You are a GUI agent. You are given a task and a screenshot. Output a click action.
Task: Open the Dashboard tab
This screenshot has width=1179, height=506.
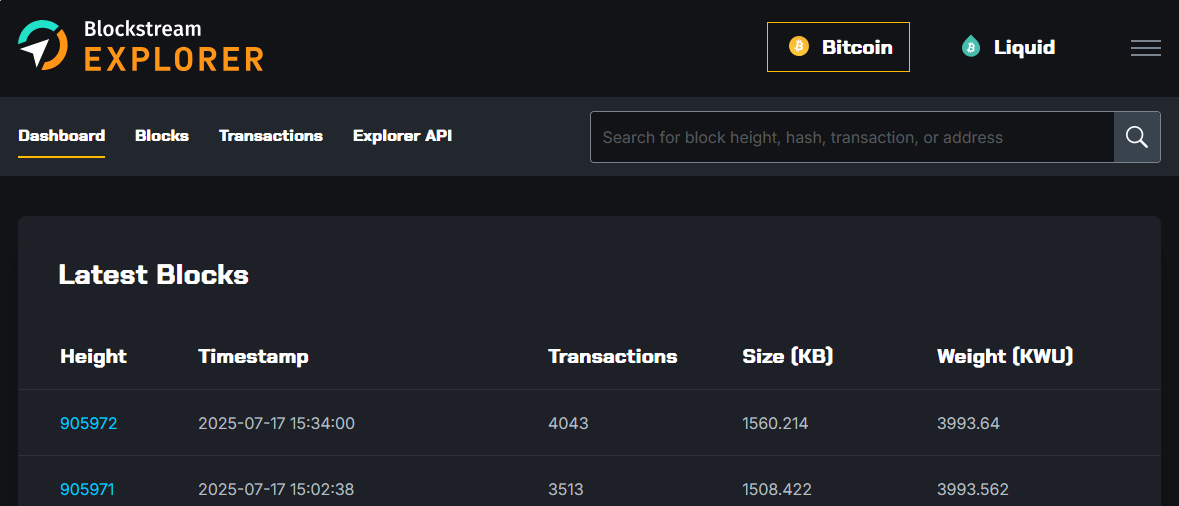[x=62, y=136]
